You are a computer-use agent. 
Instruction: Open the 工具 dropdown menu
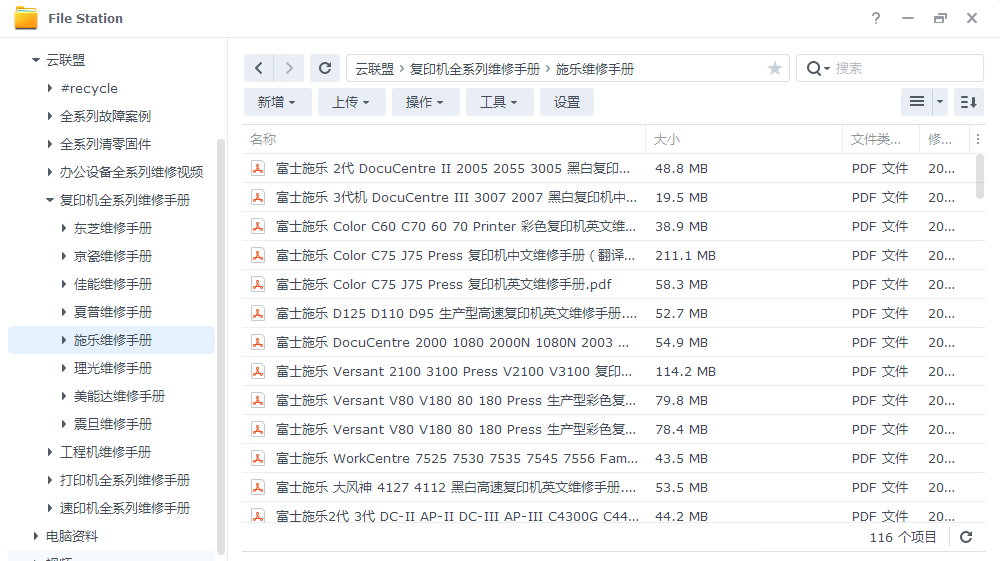499,102
